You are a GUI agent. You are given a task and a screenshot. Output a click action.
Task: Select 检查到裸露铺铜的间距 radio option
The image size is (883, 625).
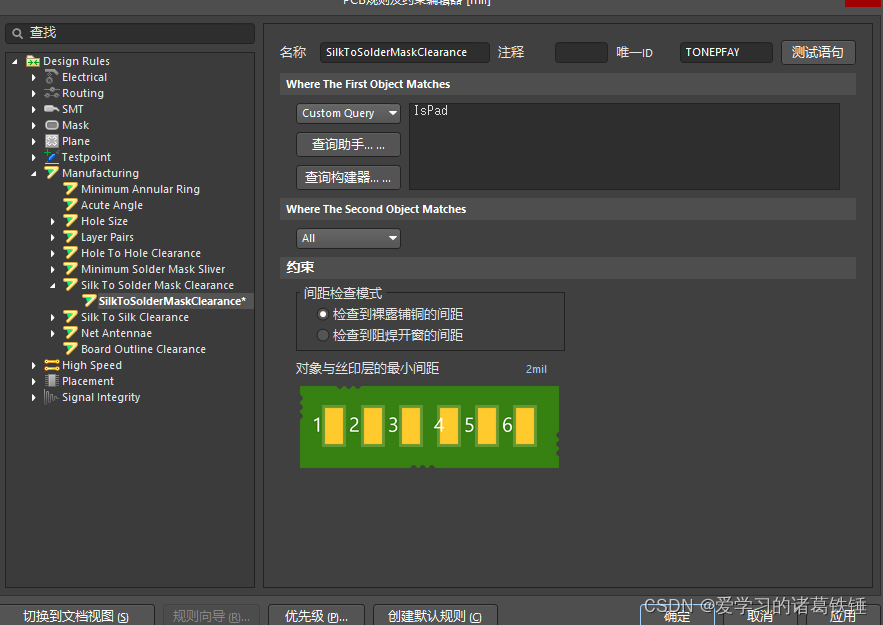[x=323, y=315]
